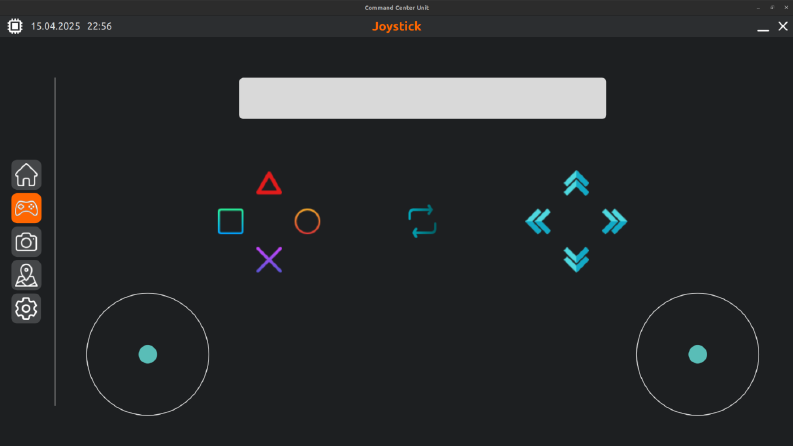
Task: Open the Home page from sidebar
Action: pyautogui.click(x=26, y=175)
